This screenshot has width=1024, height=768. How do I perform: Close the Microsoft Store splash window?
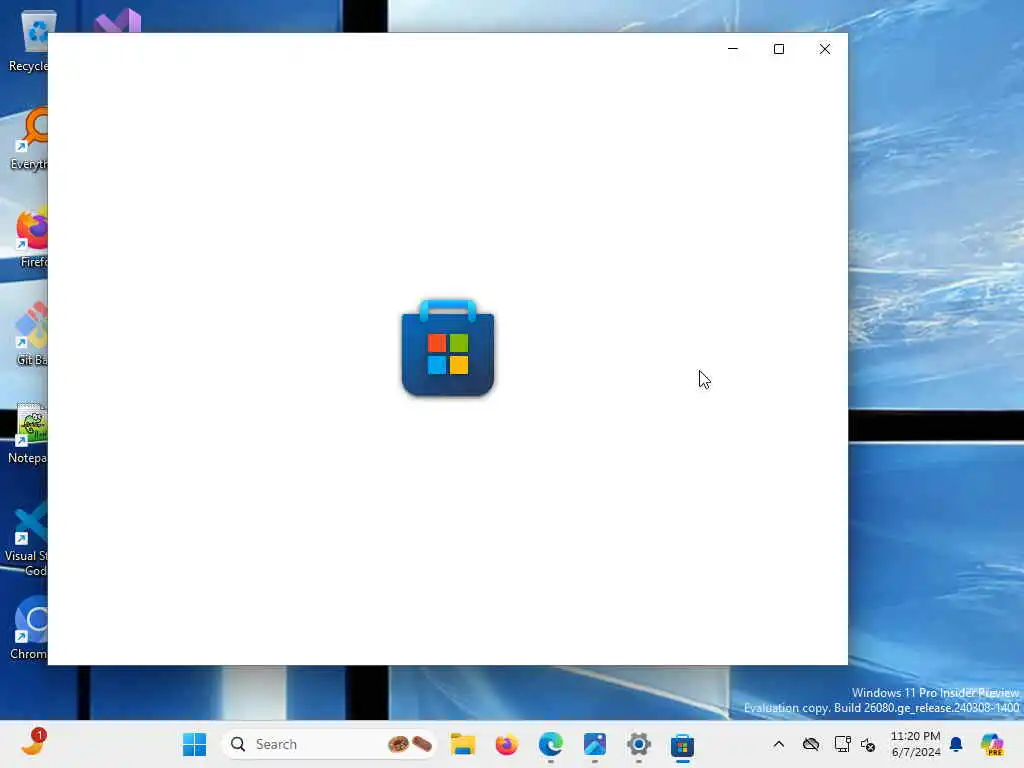(825, 49)
